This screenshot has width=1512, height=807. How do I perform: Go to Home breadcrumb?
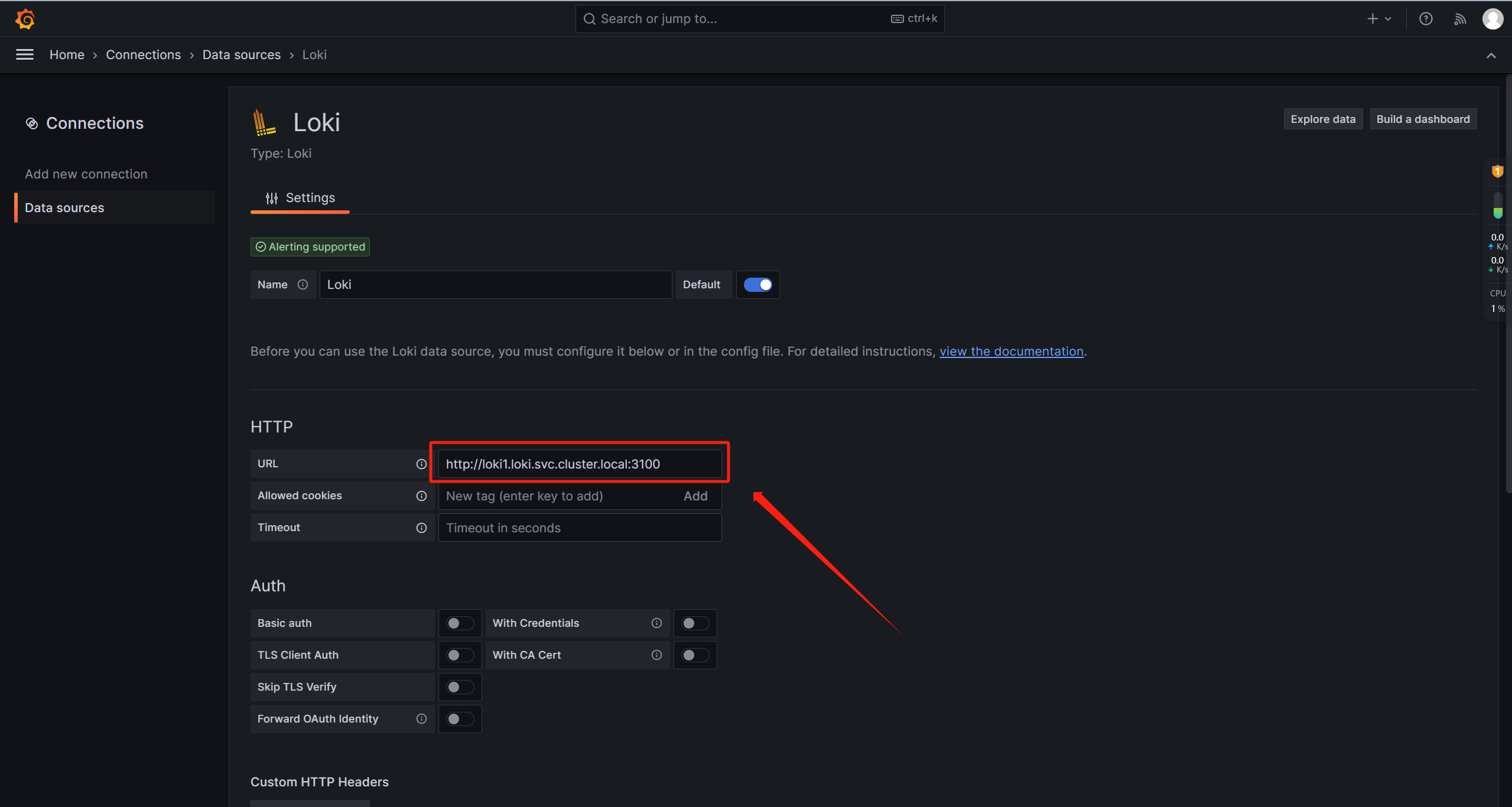pyautogui.click(x=67, y=55)
